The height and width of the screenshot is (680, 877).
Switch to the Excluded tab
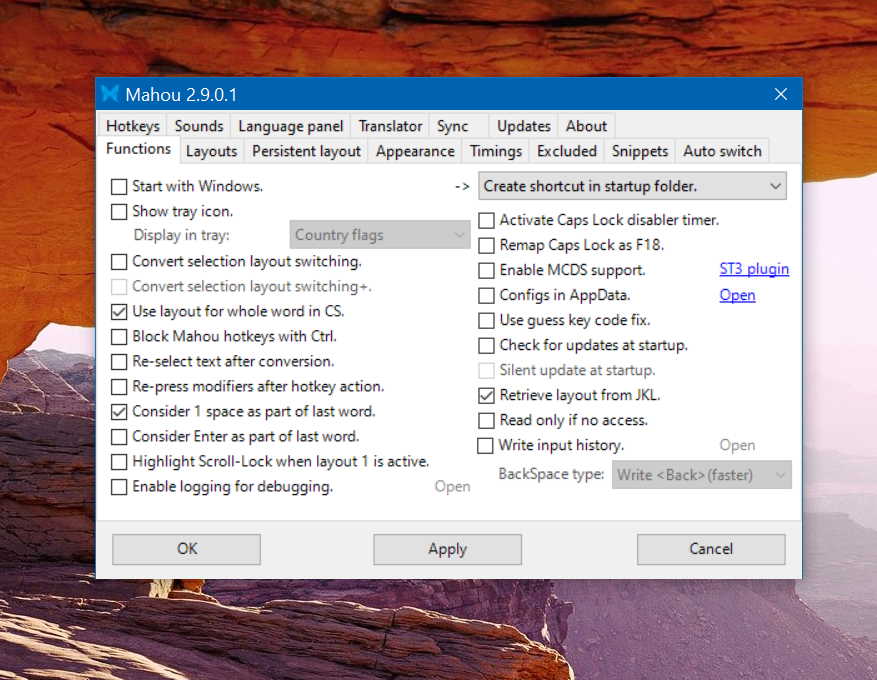[x=567, y=151]
